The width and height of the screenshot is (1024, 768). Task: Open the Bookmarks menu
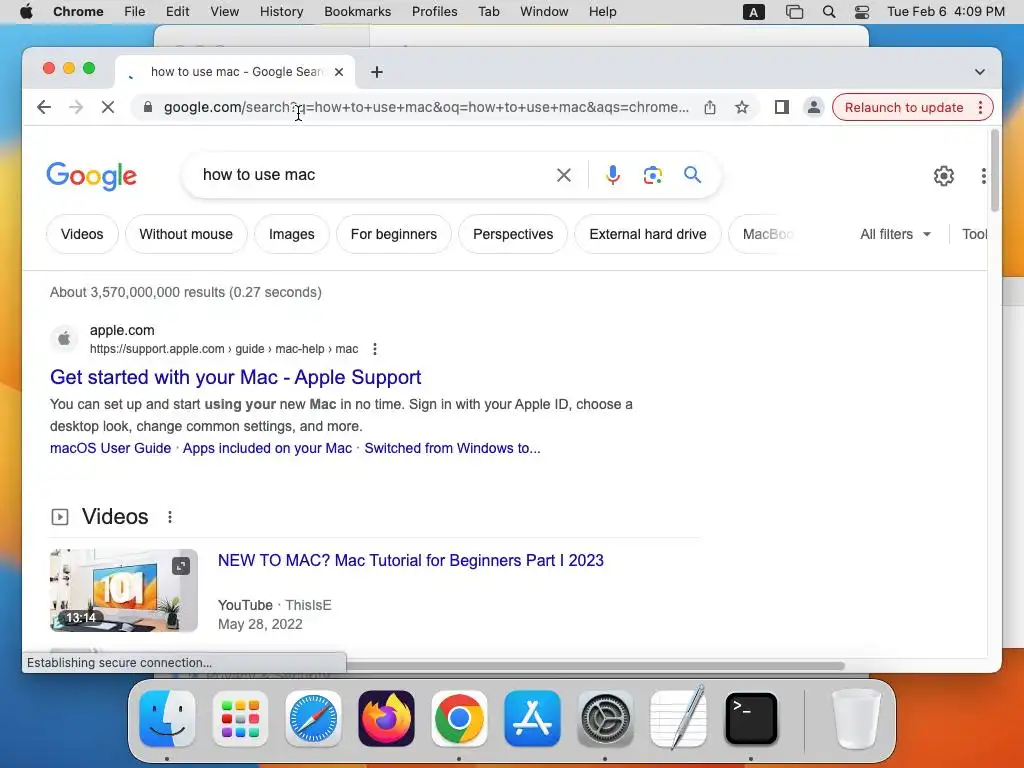tap(357, 12)
